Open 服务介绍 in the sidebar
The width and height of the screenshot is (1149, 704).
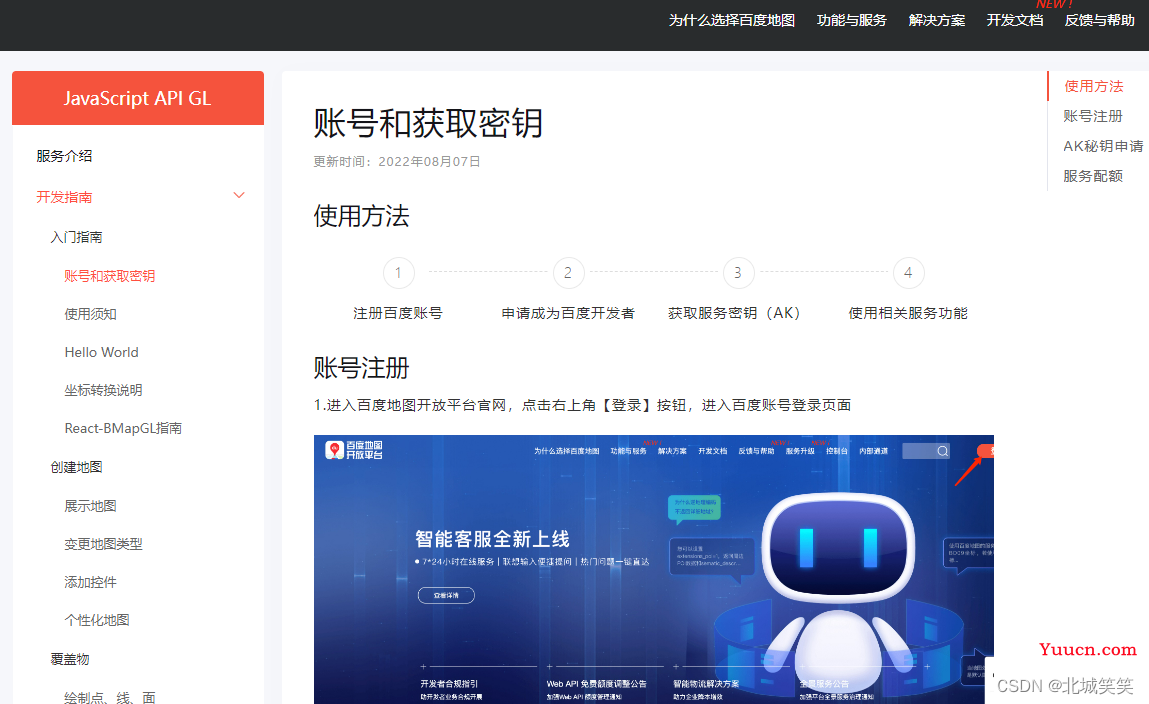64,156
